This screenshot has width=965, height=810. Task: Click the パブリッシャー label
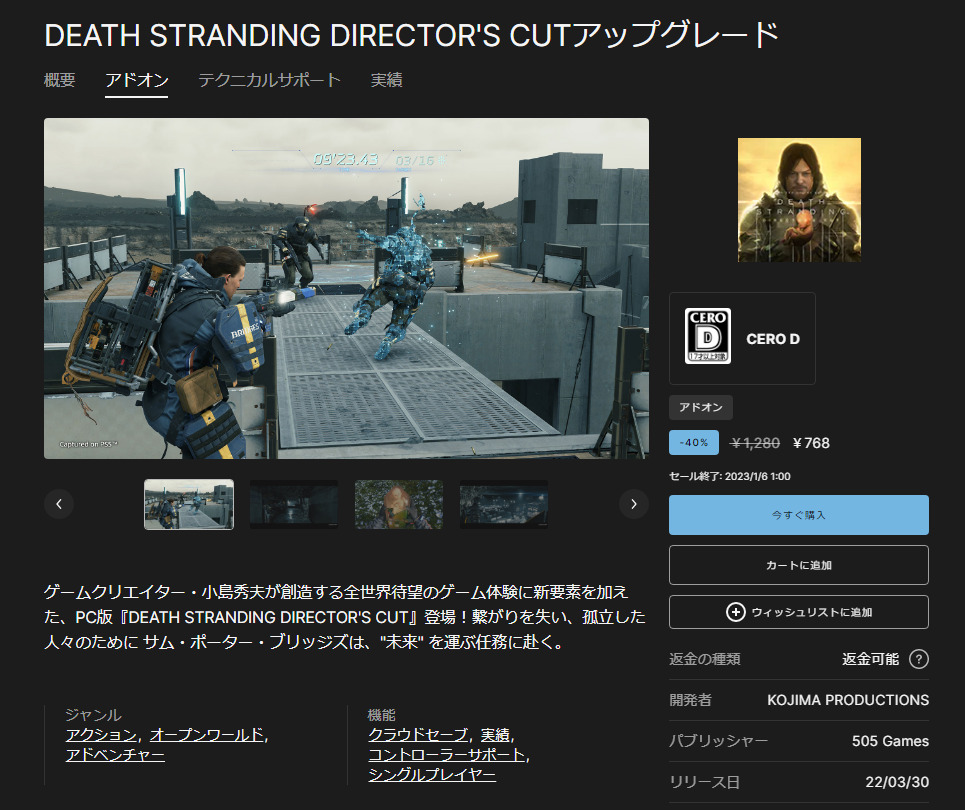(x=719, y=741)
